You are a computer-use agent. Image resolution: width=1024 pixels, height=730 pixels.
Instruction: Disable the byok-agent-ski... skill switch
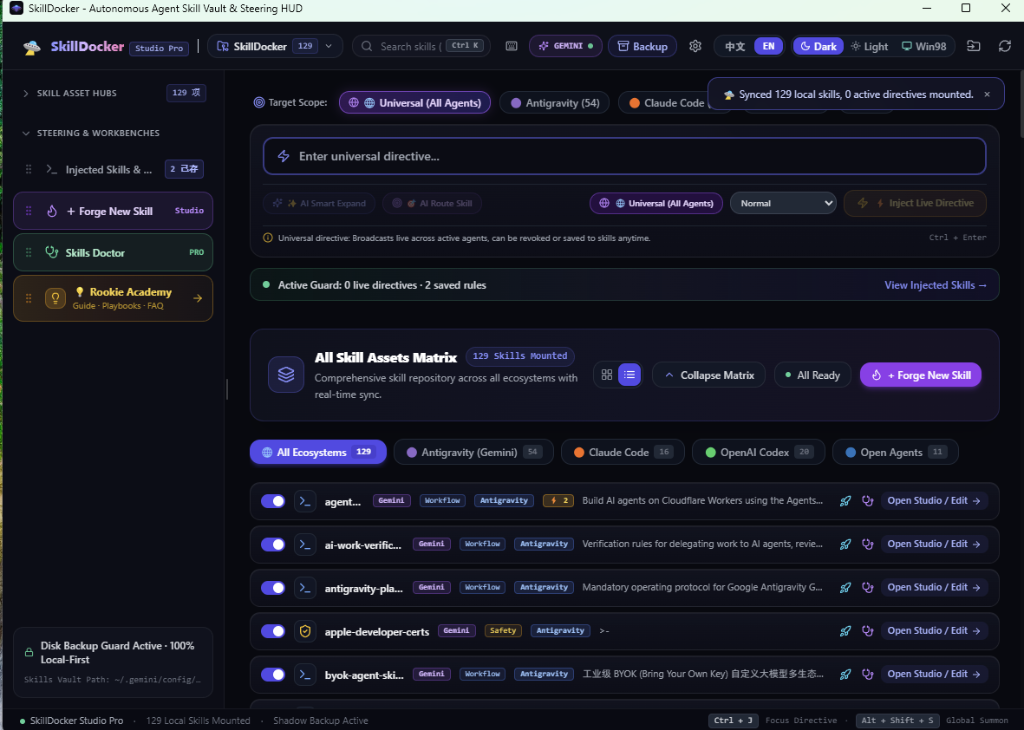tap(273, 674)
